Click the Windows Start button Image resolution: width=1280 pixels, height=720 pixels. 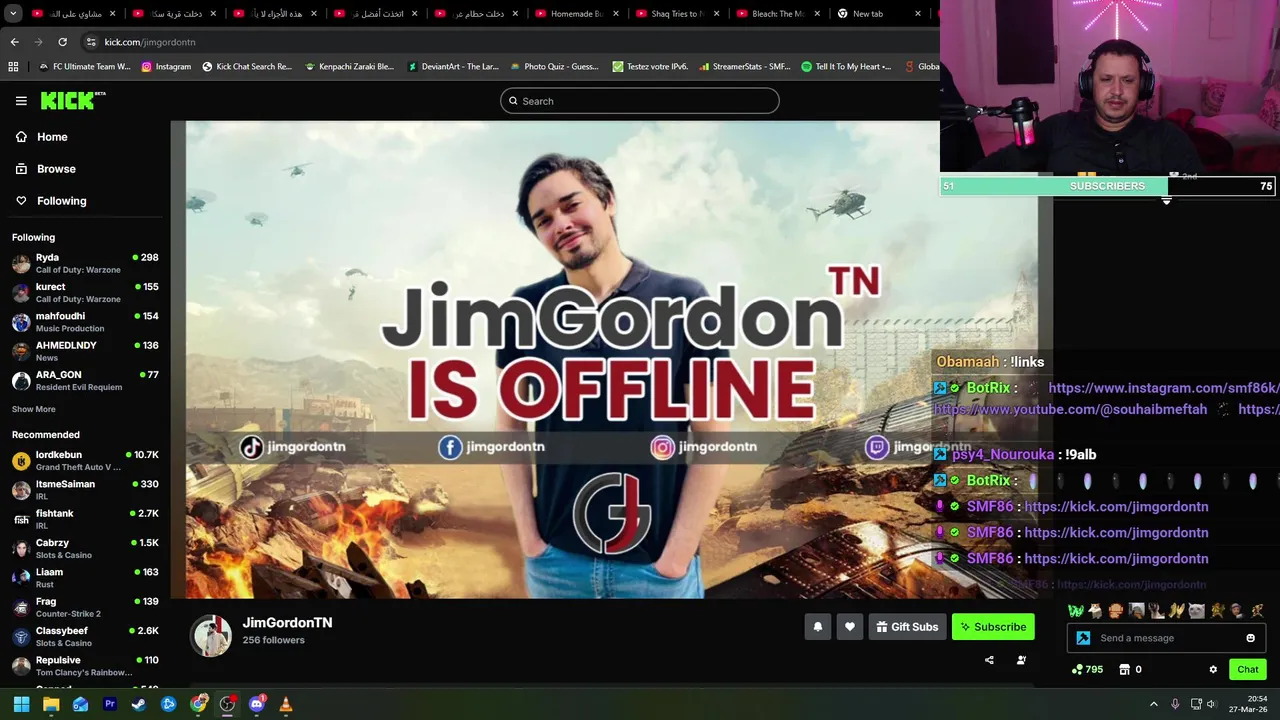tap(21, 704)
